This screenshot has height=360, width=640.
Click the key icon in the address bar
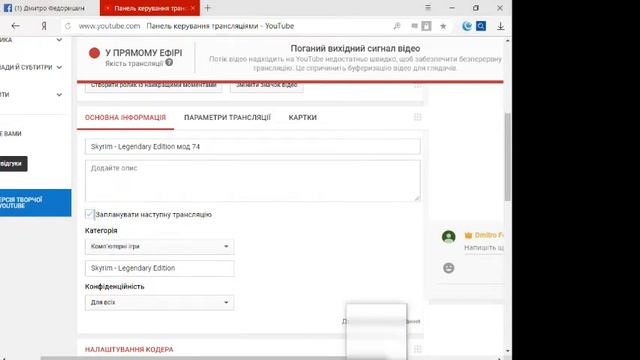click(397, 26)
